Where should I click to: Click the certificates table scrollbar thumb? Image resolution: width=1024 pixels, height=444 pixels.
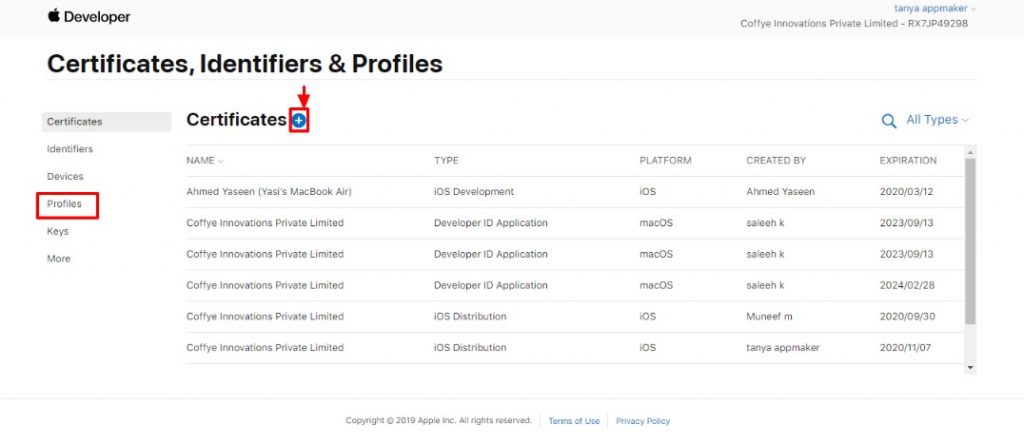coord(970,241)
